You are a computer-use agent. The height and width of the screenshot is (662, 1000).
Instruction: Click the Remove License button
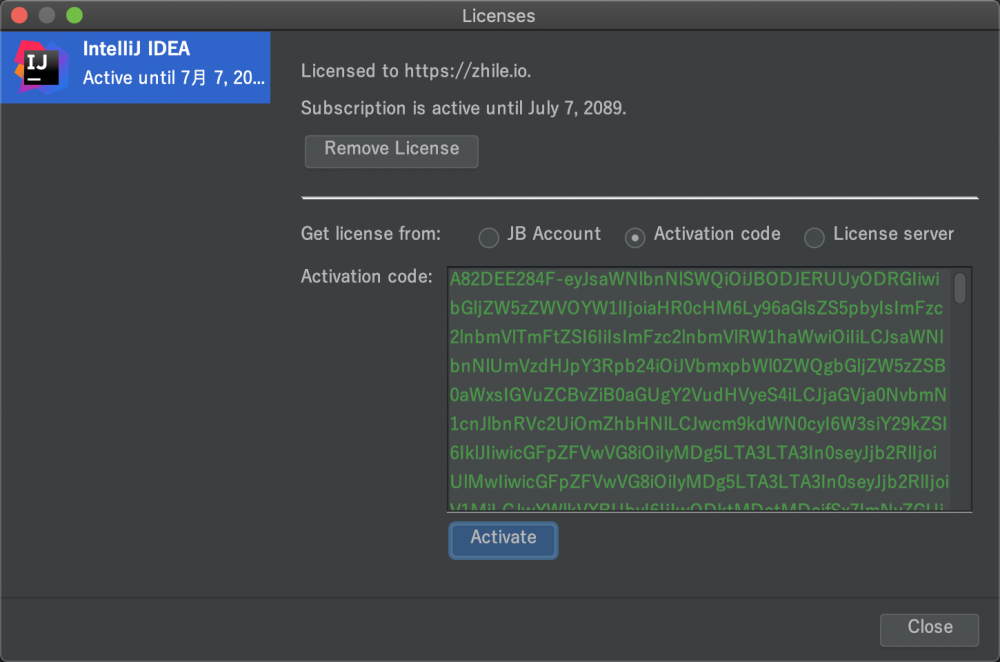point(391,150)
